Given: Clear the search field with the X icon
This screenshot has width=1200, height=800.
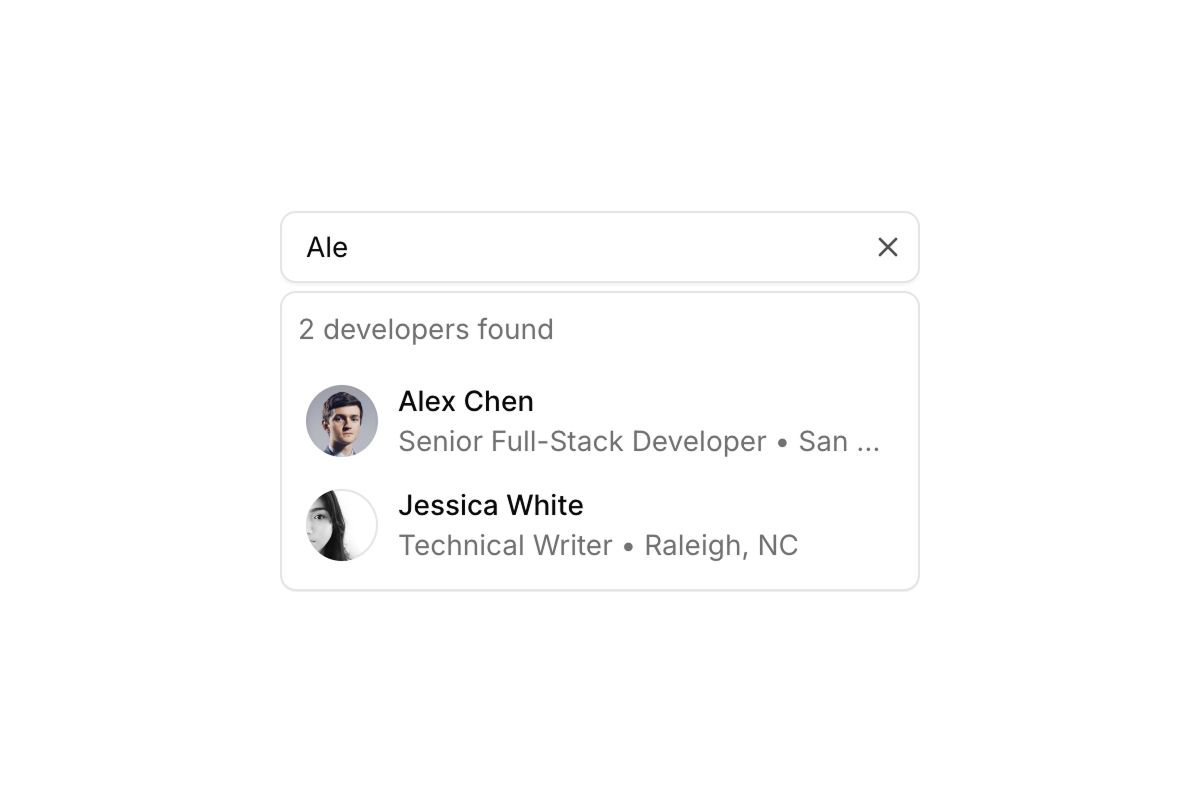Looking at the screenshot, I should [x=887, y=247].
